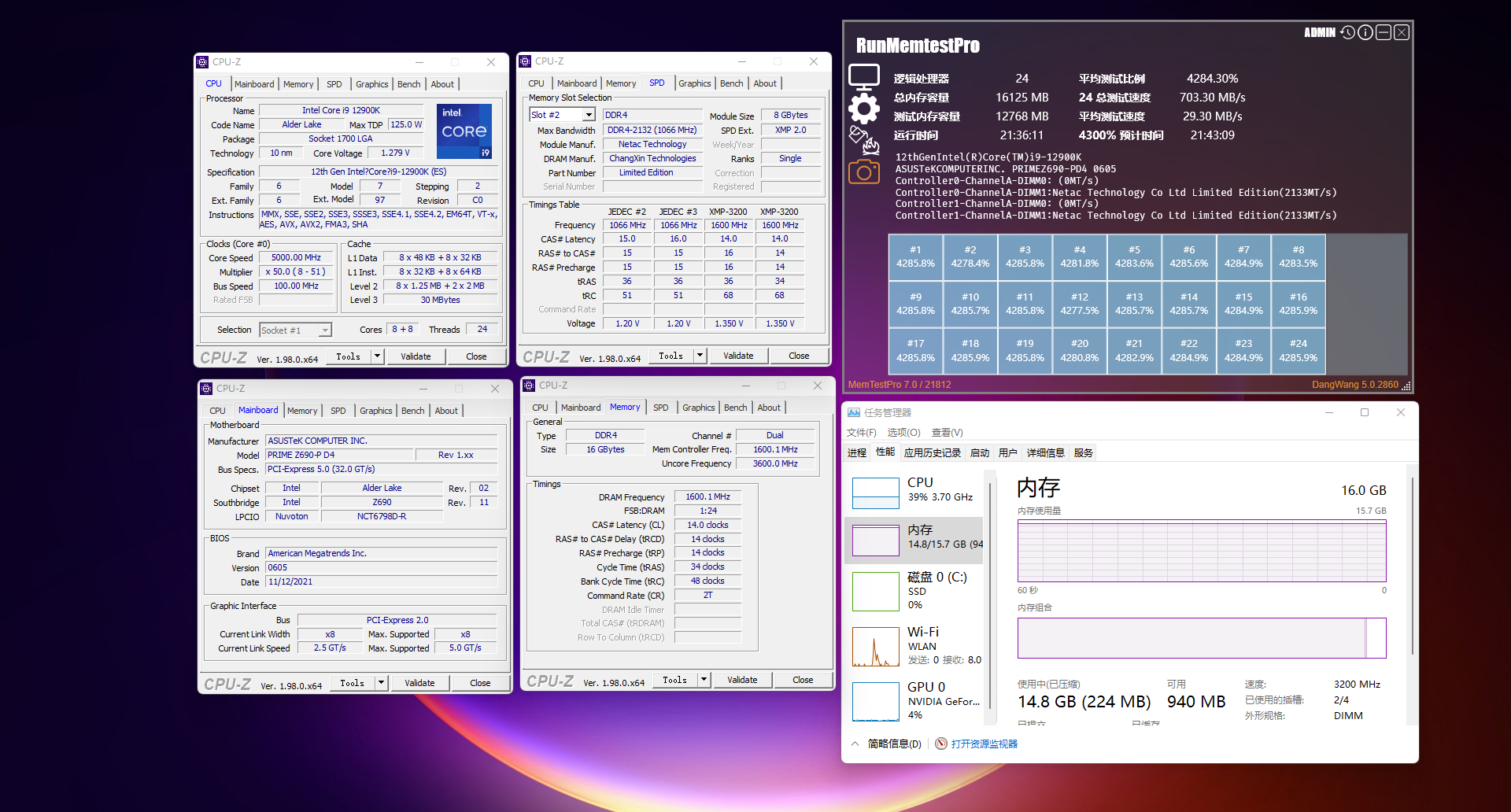Open the monitor icon in RunMemtestPro

tap(863, 78)
